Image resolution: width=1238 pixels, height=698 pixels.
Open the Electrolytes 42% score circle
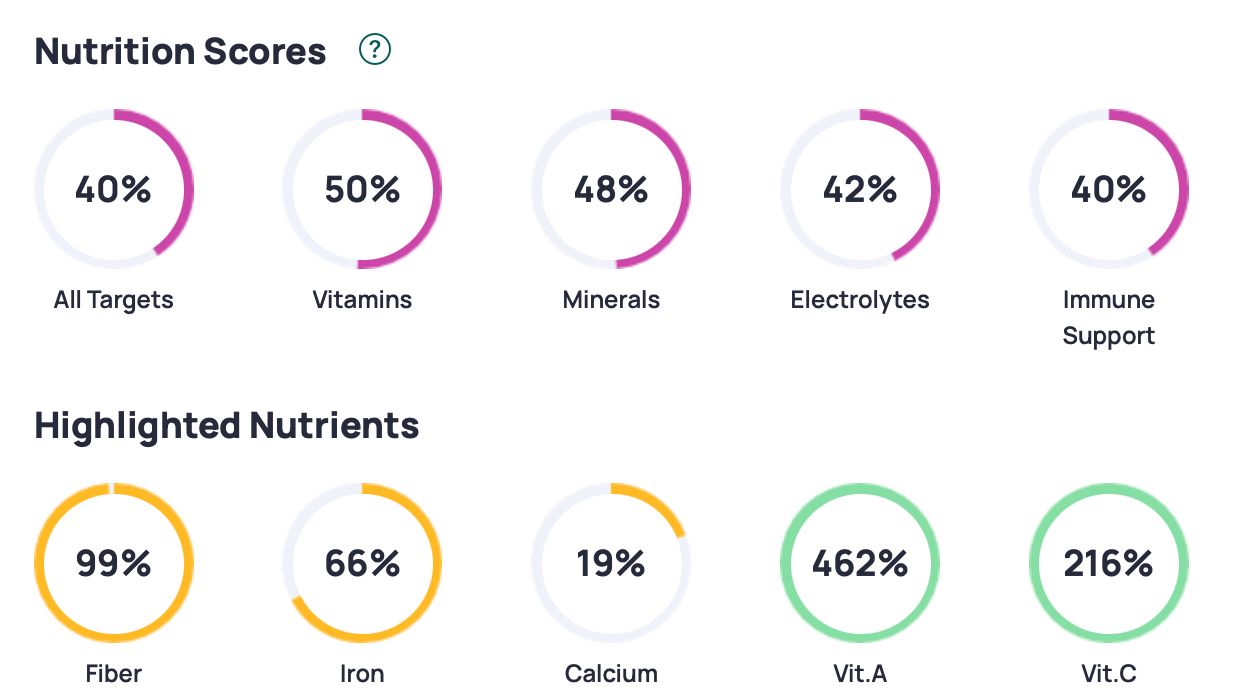[860, 189]
